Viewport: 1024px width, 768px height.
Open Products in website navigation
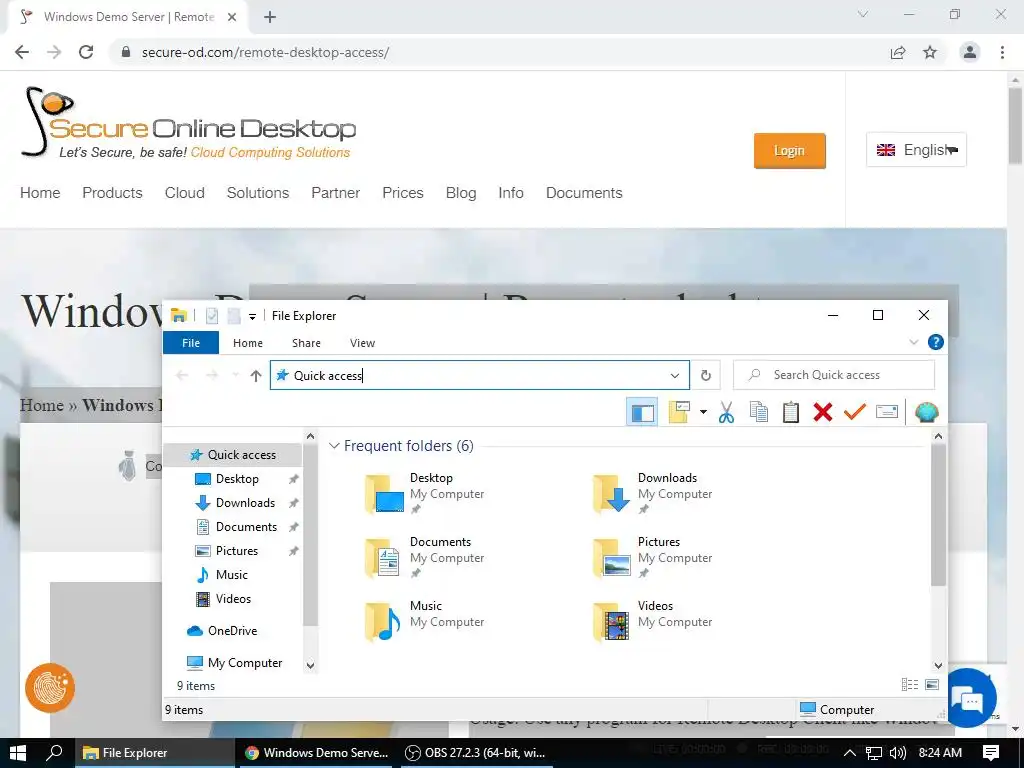[112, 193]
